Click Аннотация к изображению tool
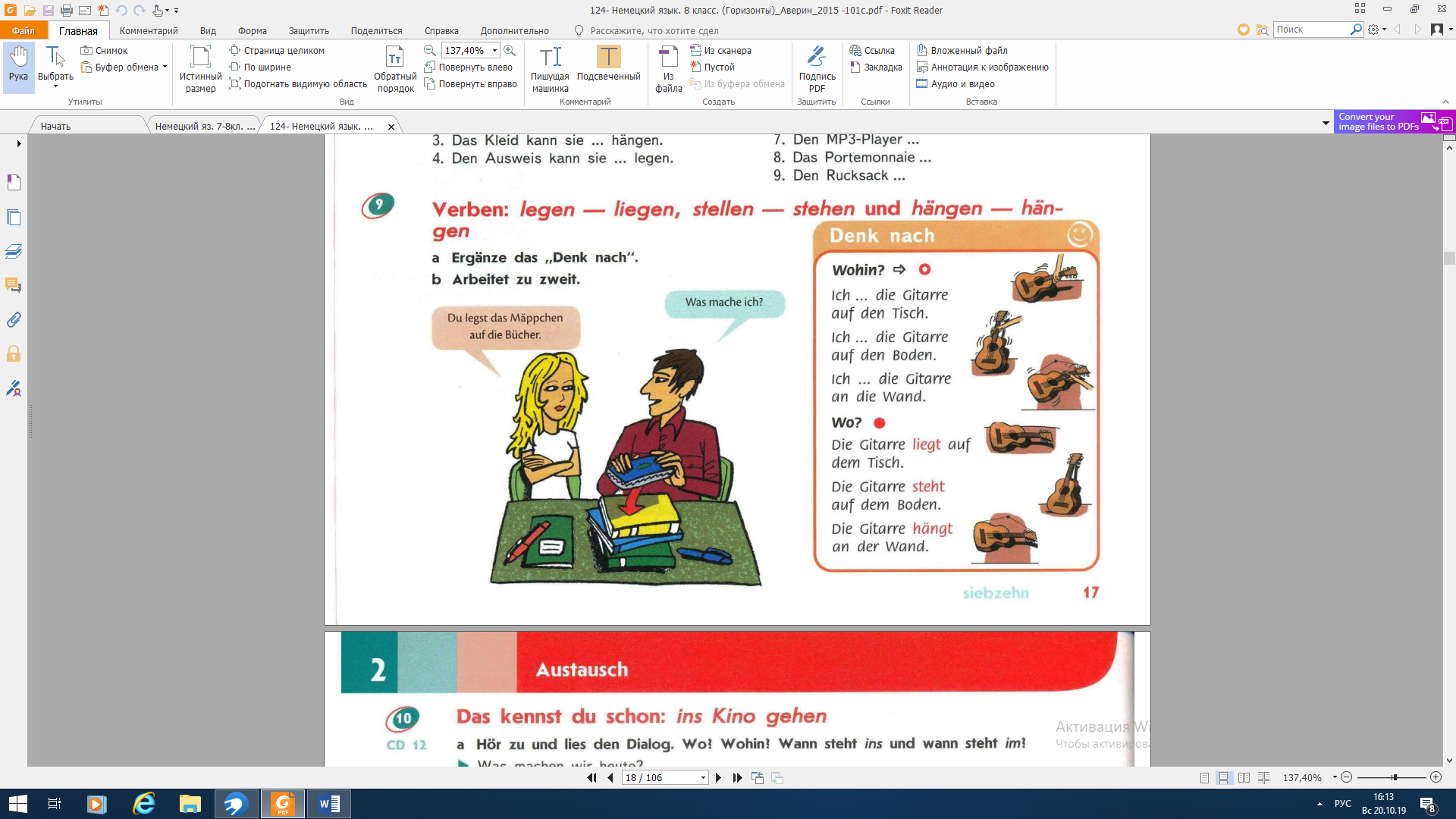The height and width of the screenshot is (819, 1456). click(x=983, y=67)
